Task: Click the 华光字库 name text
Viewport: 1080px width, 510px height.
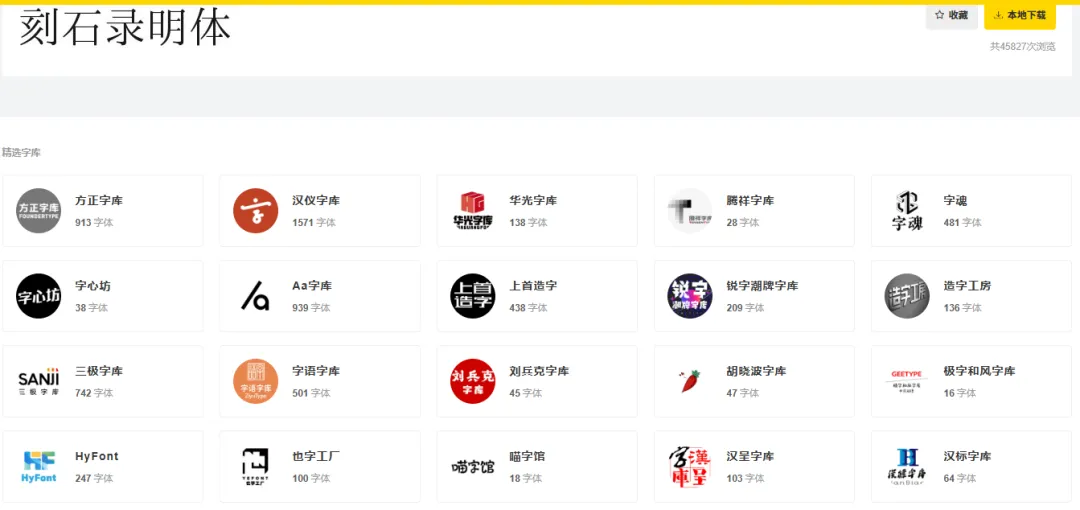Action: click(x=533, y=201)
